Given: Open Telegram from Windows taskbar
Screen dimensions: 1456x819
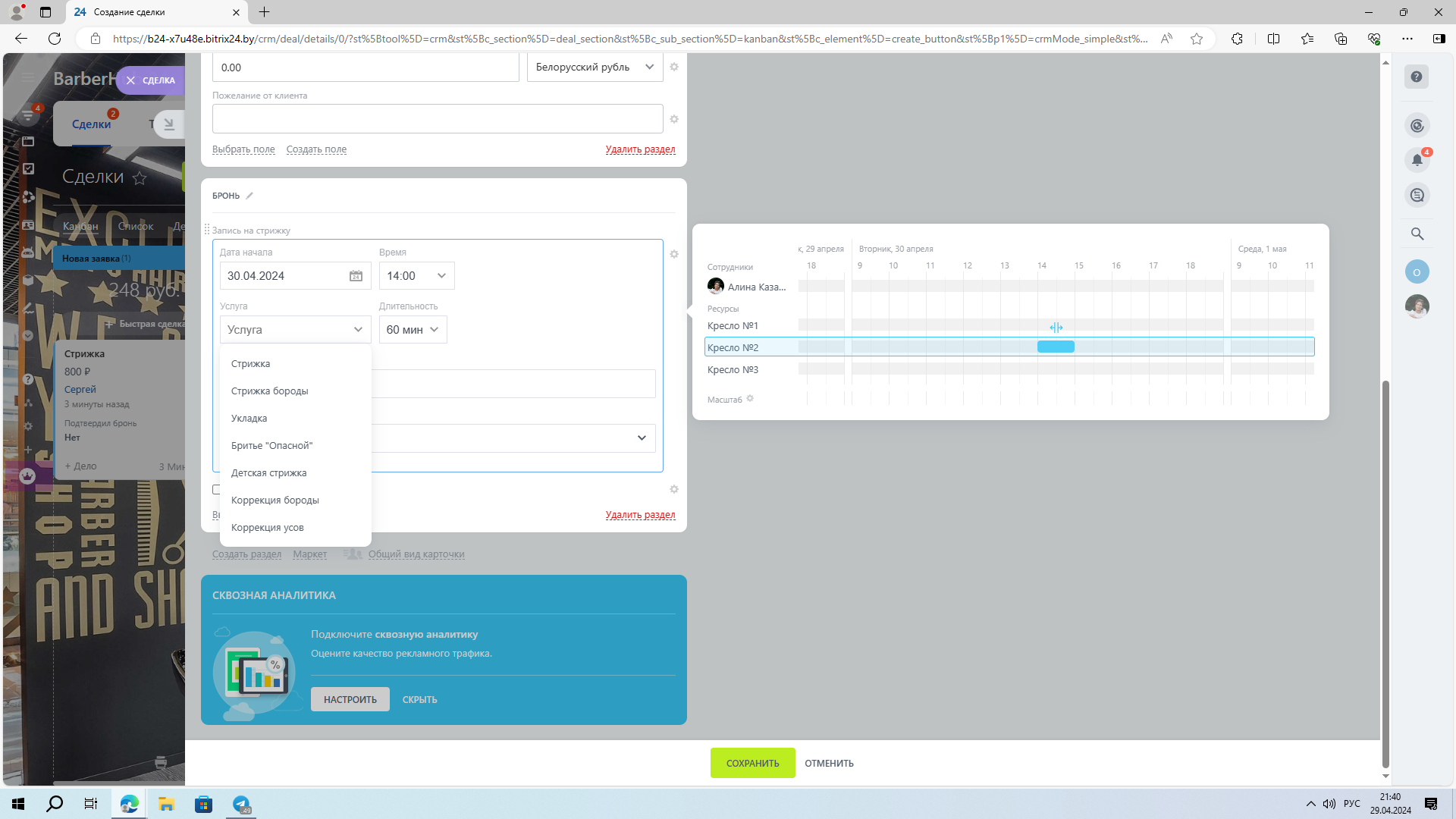Looking at the screenshot, I should pos(241,804).
